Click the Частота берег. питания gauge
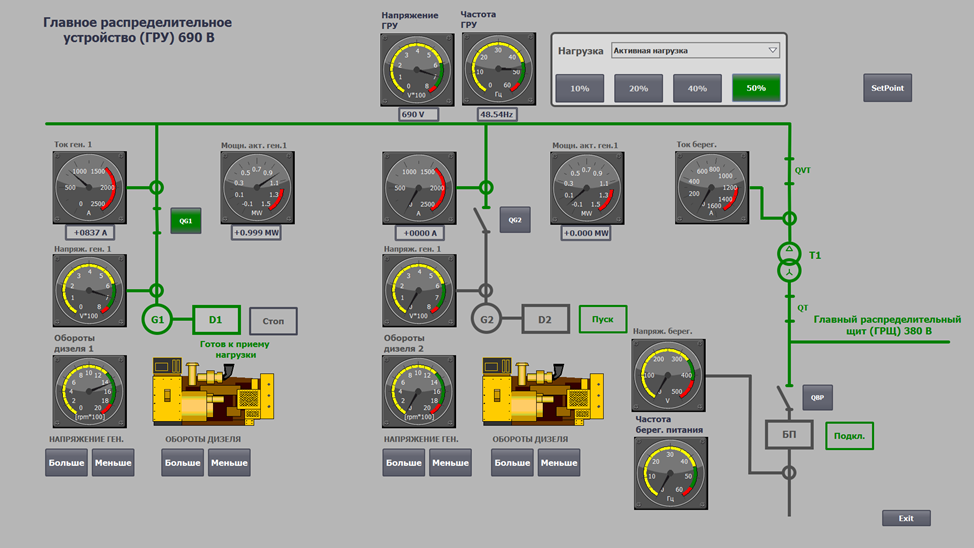Screen dimensions: 974x548 click(671, 473)
